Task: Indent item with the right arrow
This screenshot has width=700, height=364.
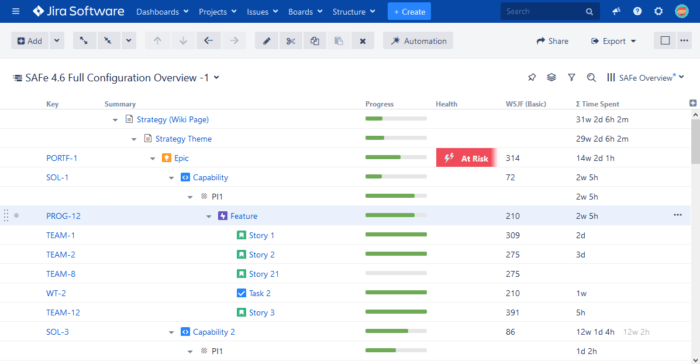Action: (x=234, y=41)
